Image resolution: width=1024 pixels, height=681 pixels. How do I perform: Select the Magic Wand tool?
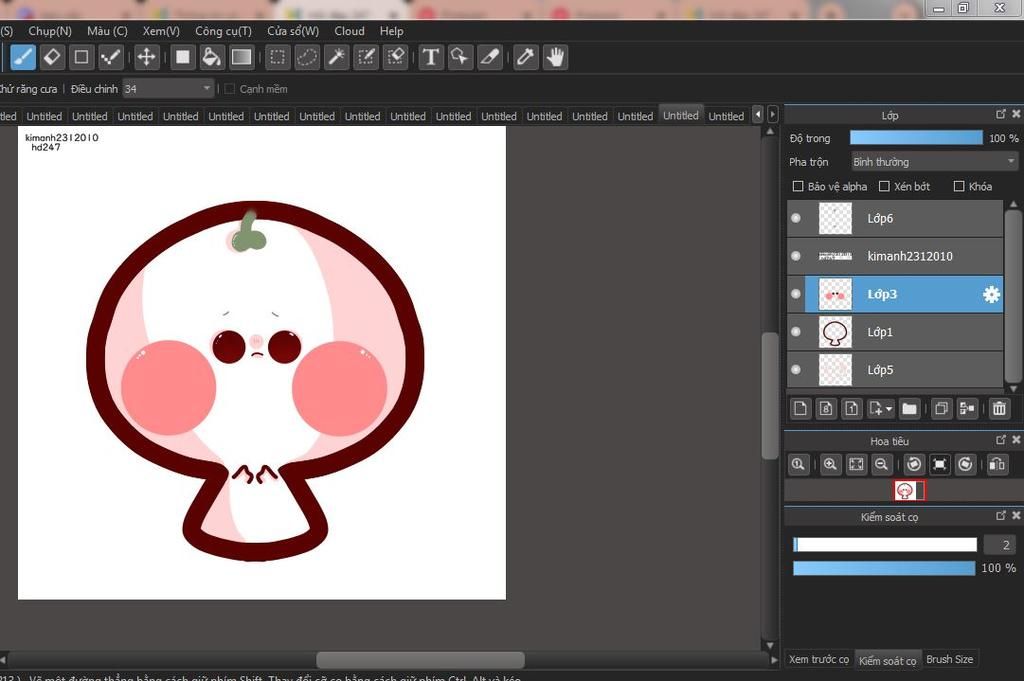tap(336, 57)
